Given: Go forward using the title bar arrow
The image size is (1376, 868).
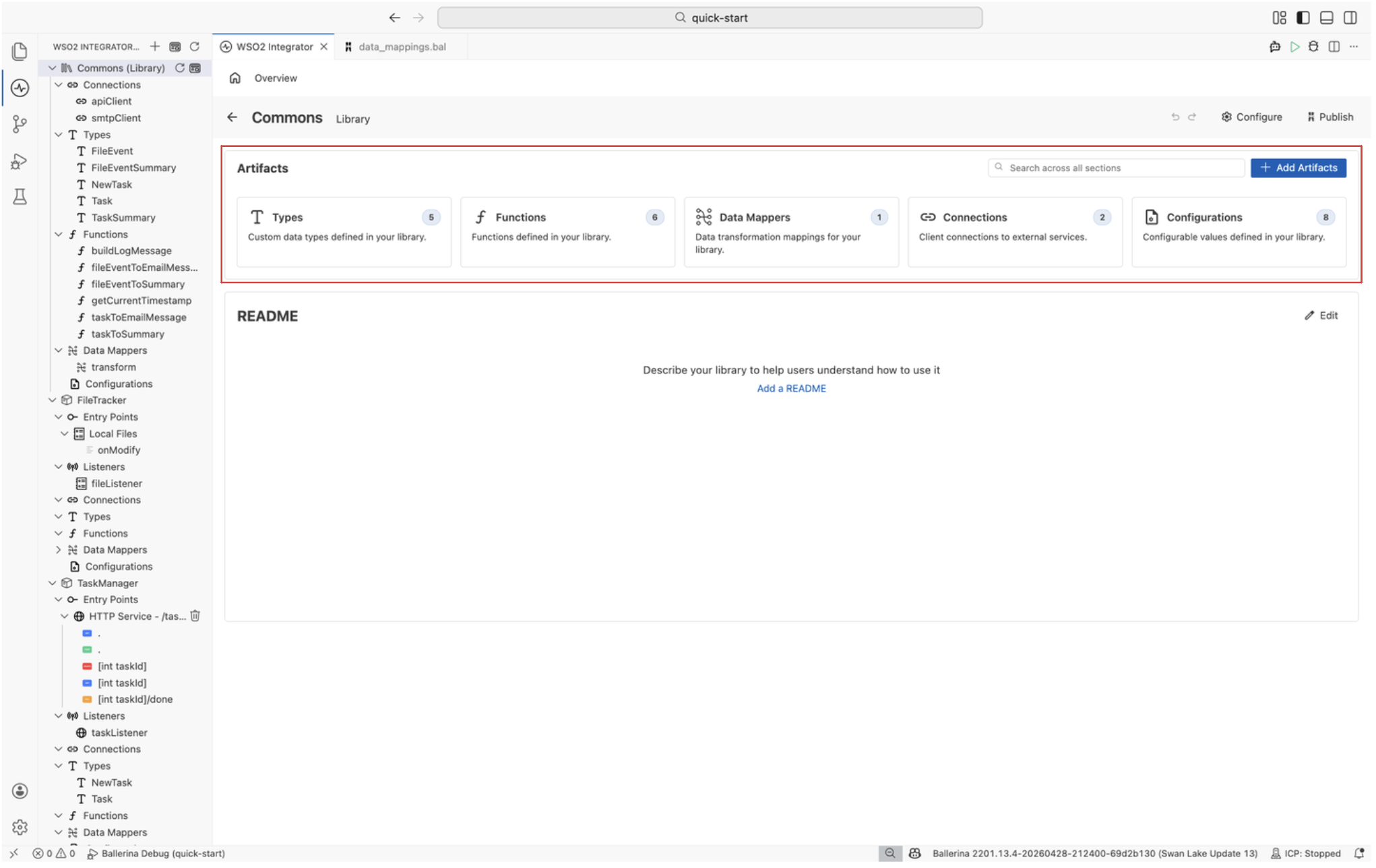Looking at the screenshot, I should tap(418, 18).
